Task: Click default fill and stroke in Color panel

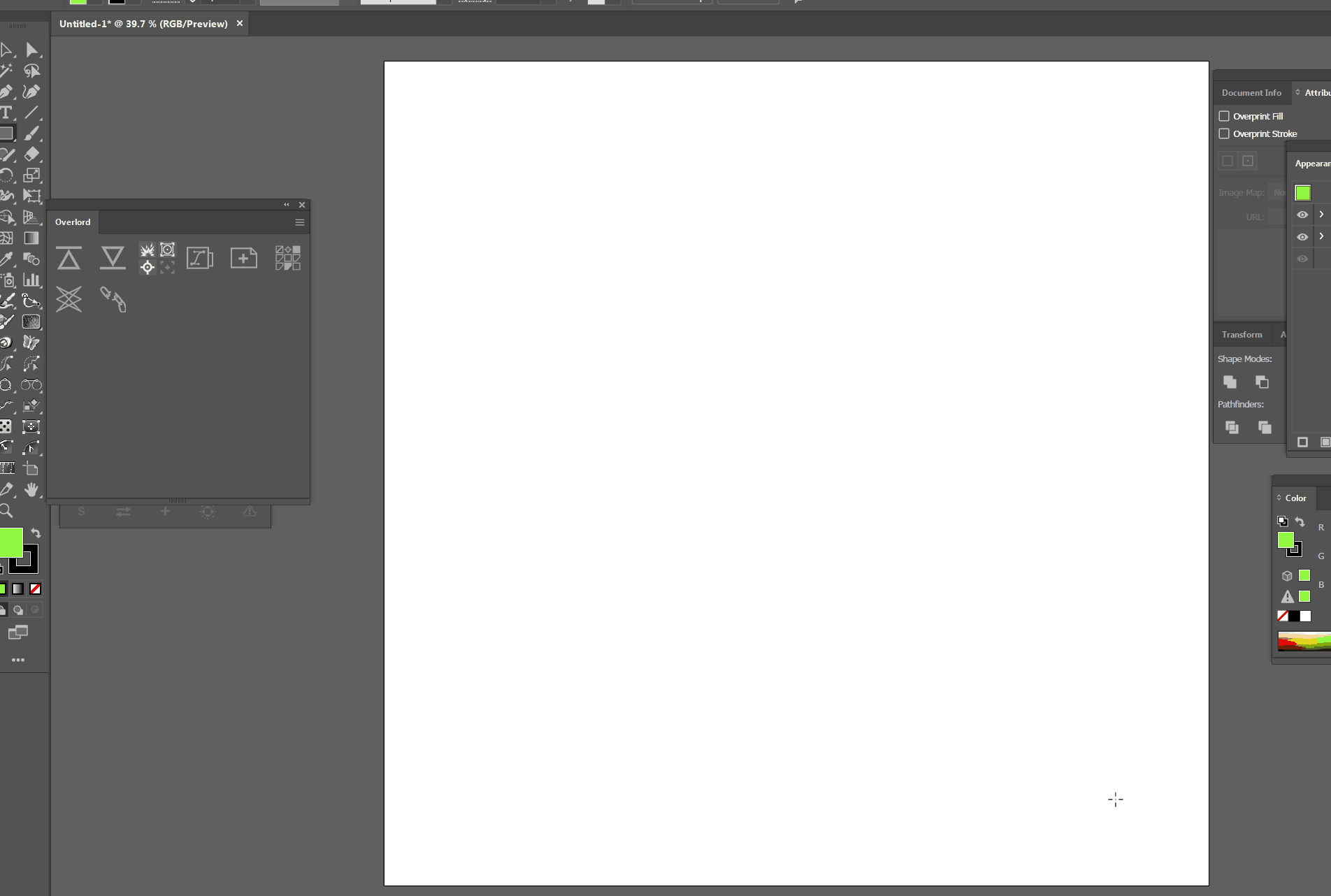Action: point(1282,521)
